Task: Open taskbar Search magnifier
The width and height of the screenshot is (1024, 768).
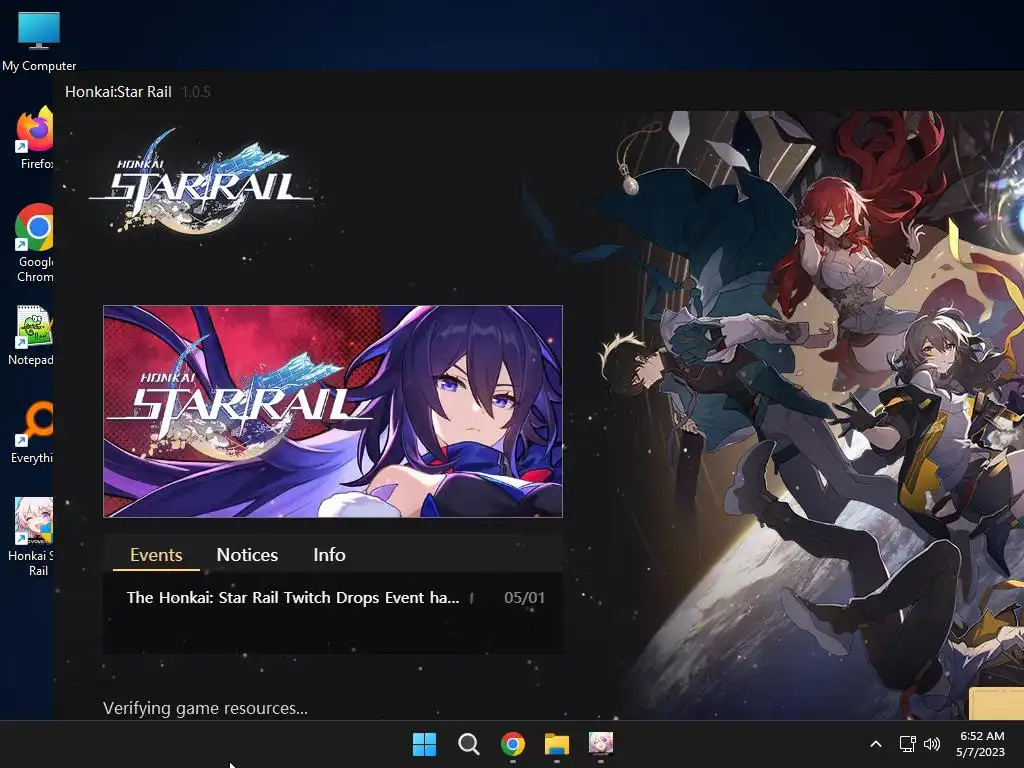Action: pyautogui.click(x=468, y=744)
